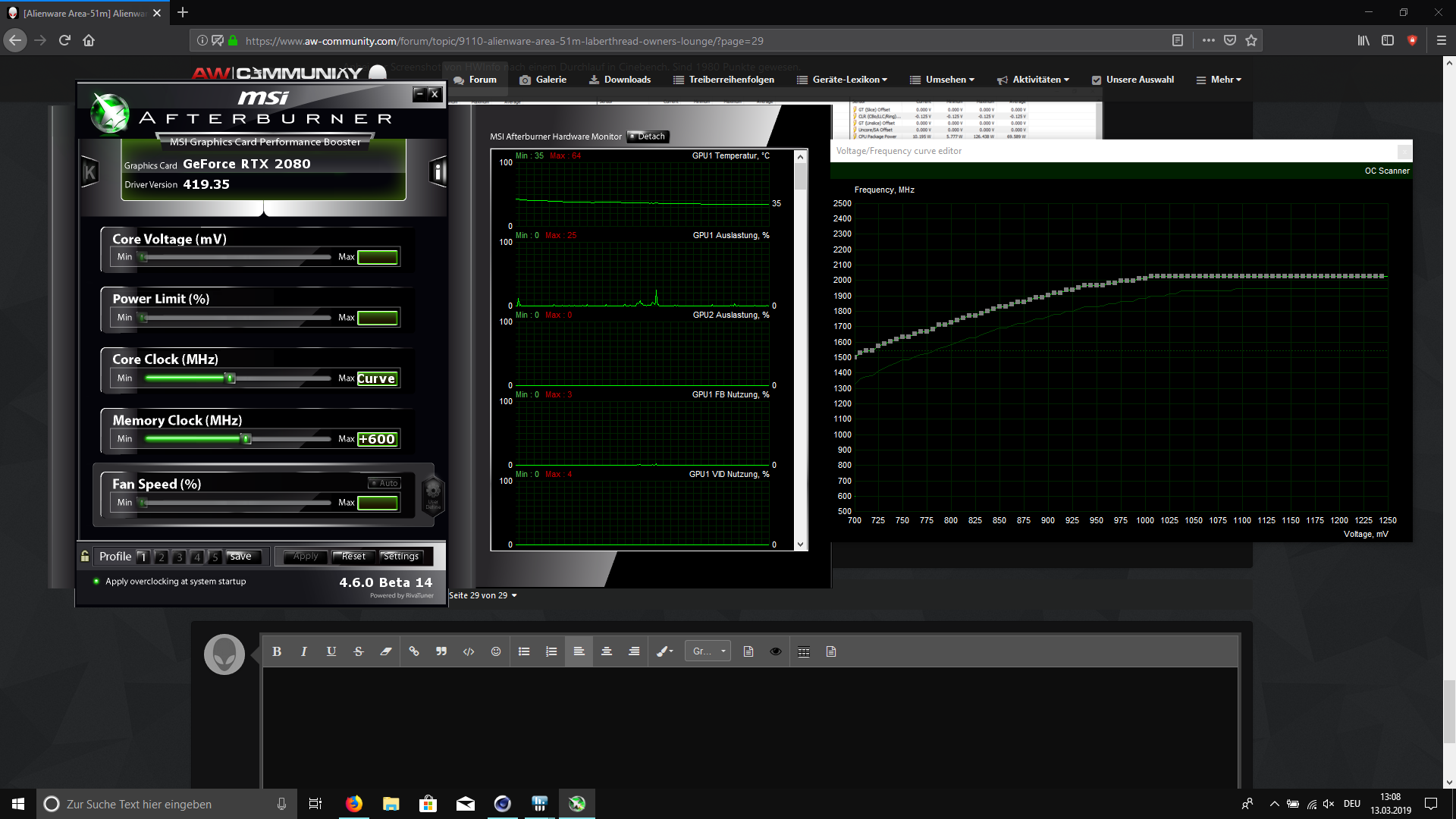
Task: Toggle the editor preview eye icon
Action: [x=776, y=651]
